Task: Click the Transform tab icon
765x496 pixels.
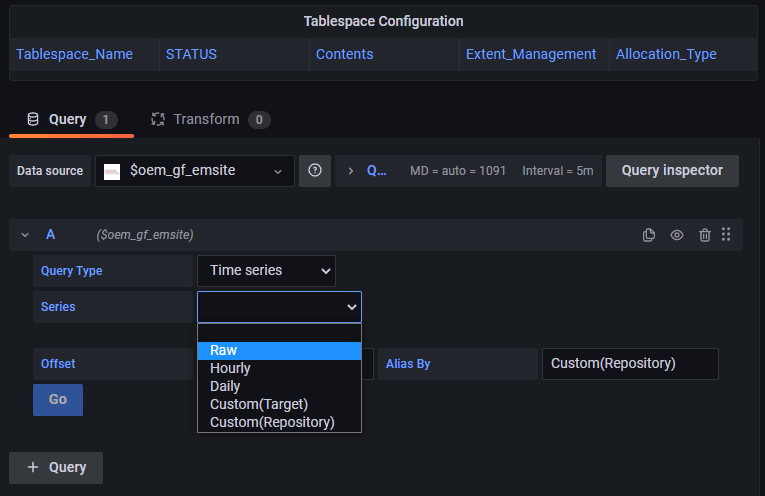Action: click(157, 120)
